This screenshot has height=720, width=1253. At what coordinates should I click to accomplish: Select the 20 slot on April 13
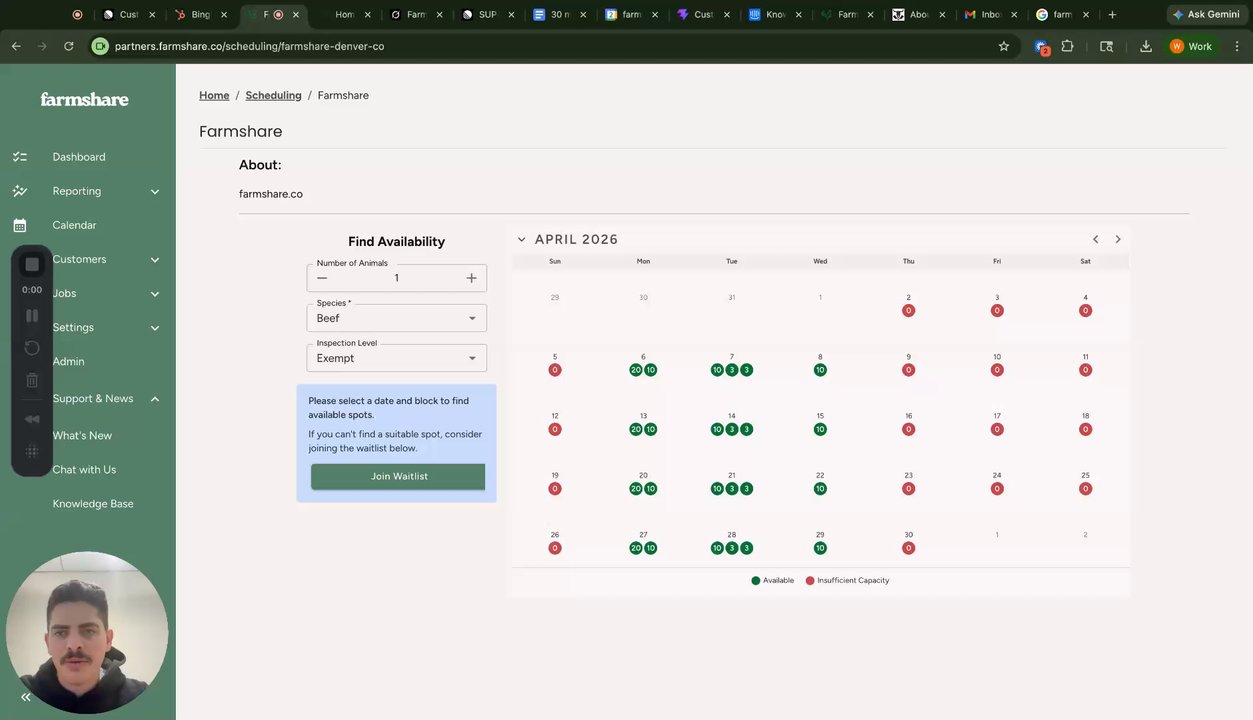pos(636,429)
